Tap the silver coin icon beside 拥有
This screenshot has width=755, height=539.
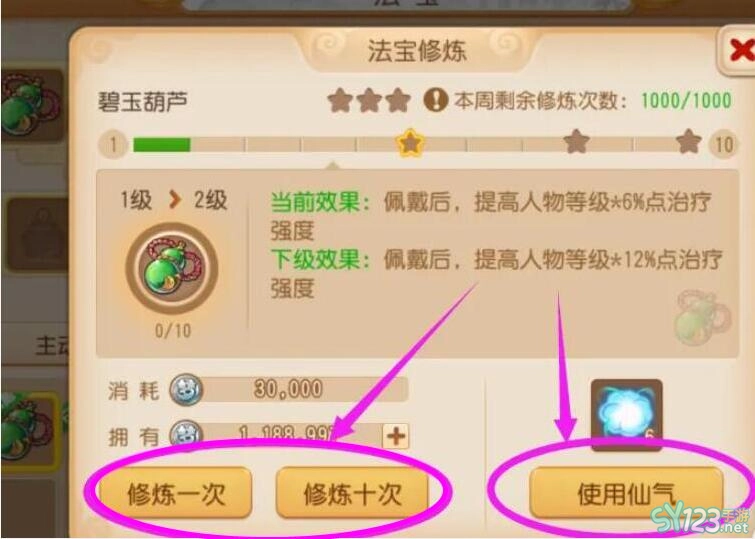click(x=186, y=433)
